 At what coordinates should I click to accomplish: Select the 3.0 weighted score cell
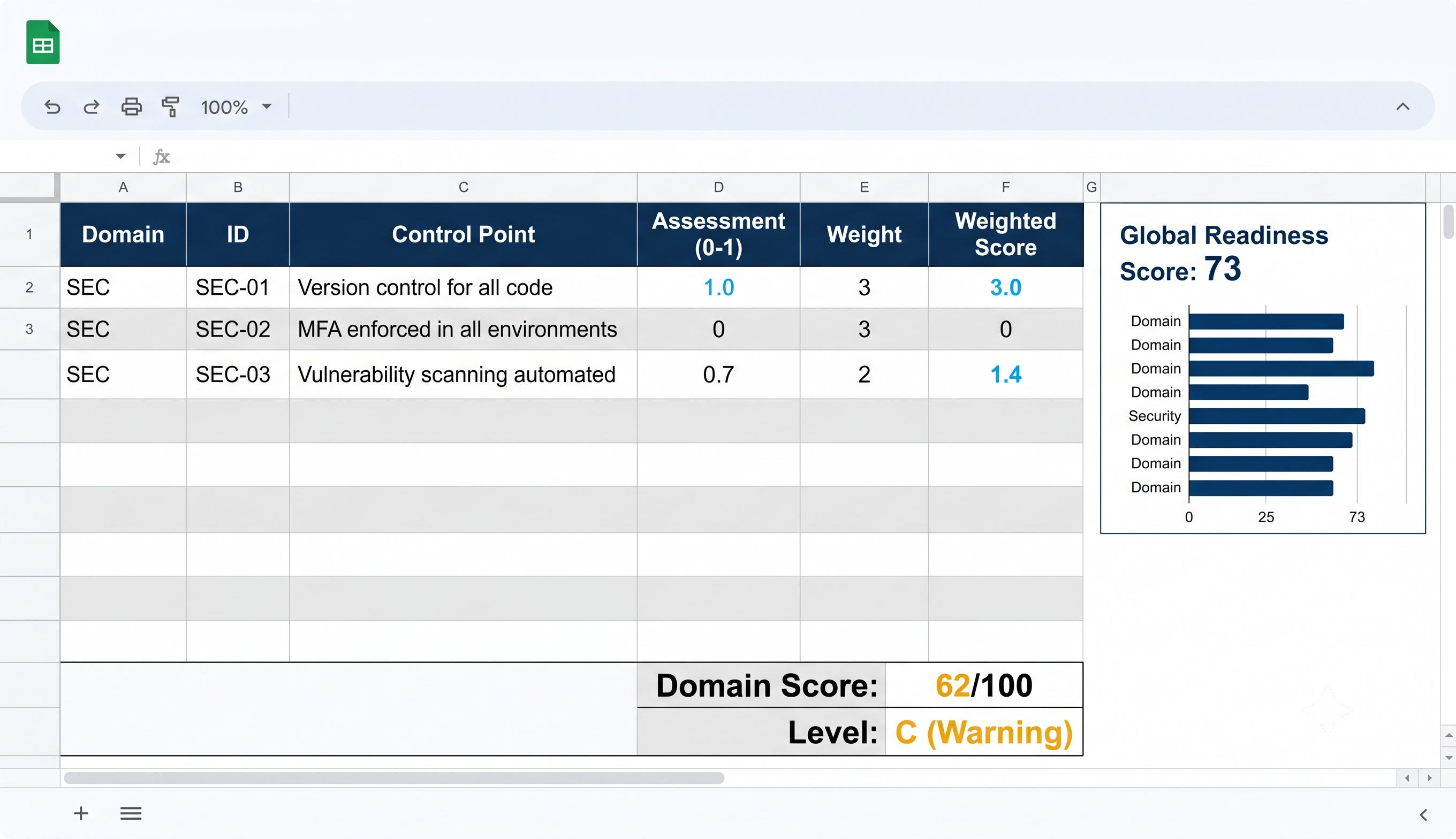(1005, 287)
